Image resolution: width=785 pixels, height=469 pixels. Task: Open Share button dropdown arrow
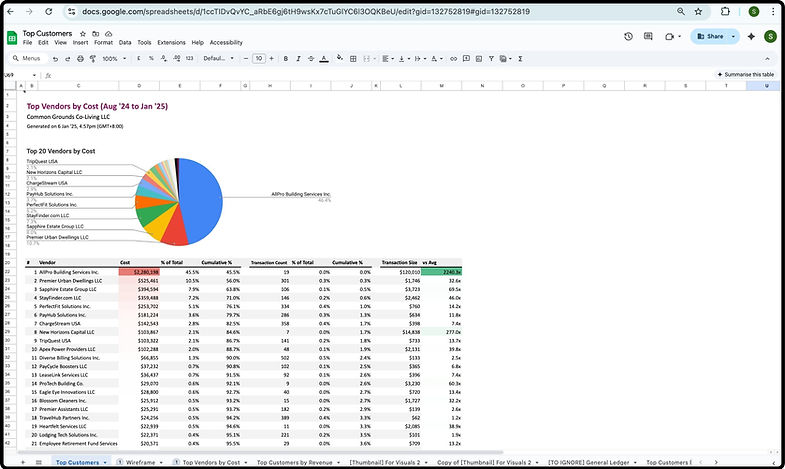pyautogui.click(x=733, y=36)
